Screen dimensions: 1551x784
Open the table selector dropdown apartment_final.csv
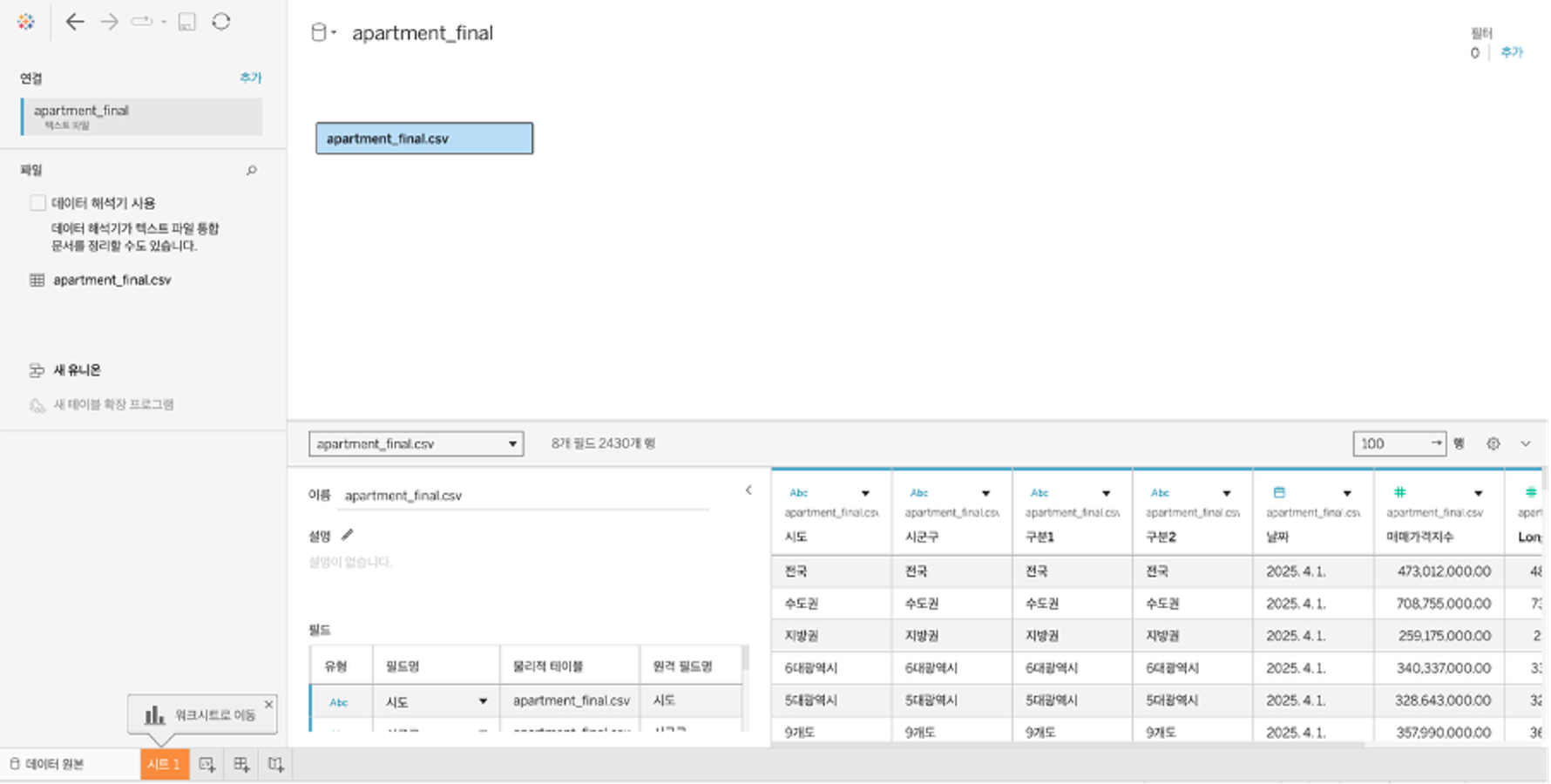click(416, 443)
